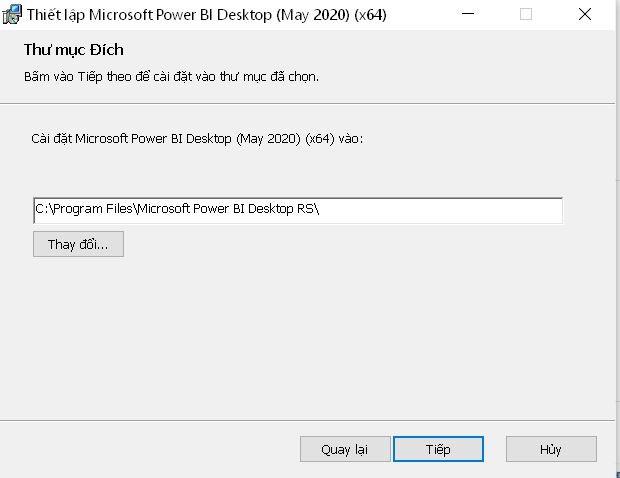Click the Thư mục Đích heading
The image size is (620, 478).
point(74,50)
